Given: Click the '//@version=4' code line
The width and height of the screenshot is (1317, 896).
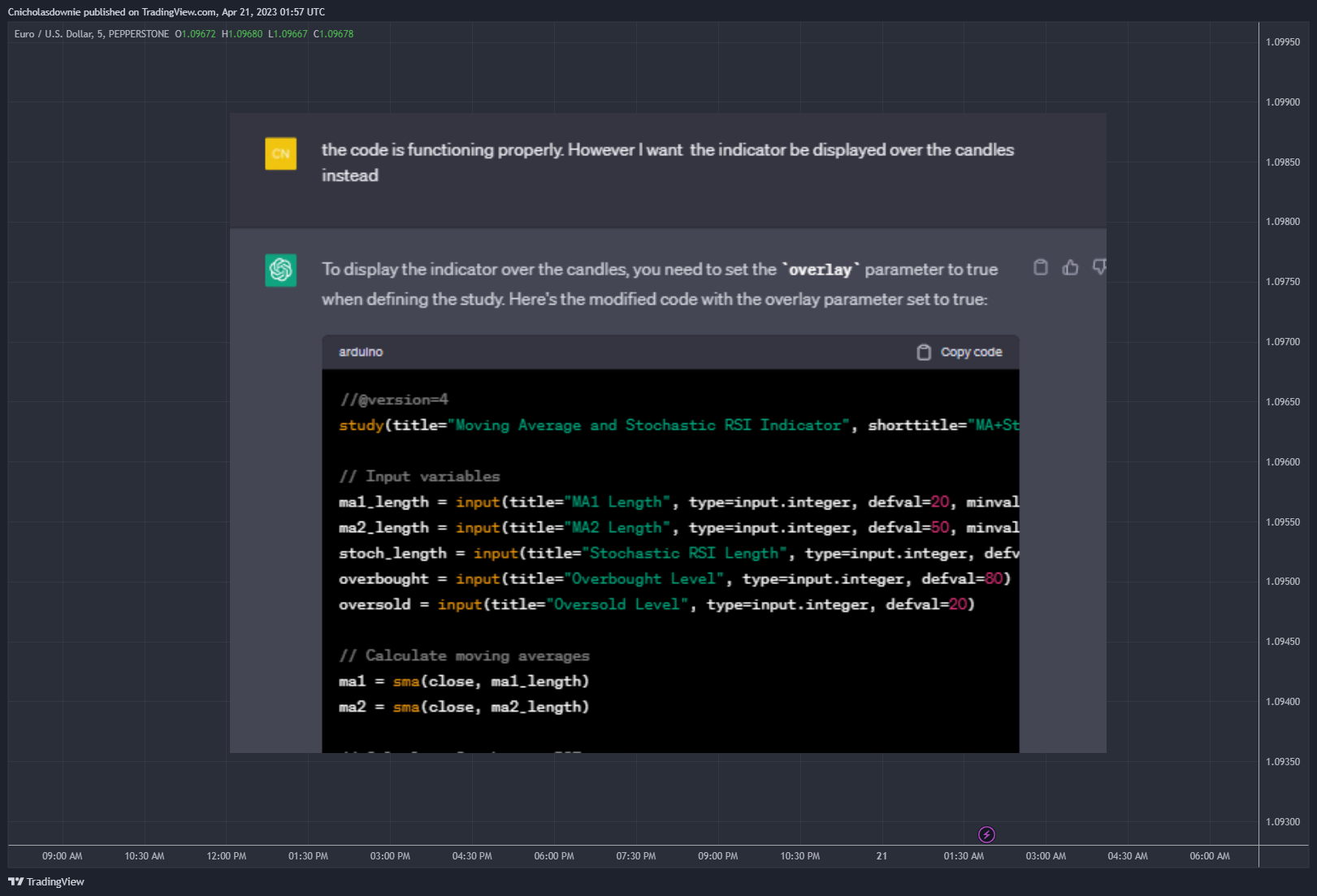Looking at the screenshot, I should (x=394, y=400).
